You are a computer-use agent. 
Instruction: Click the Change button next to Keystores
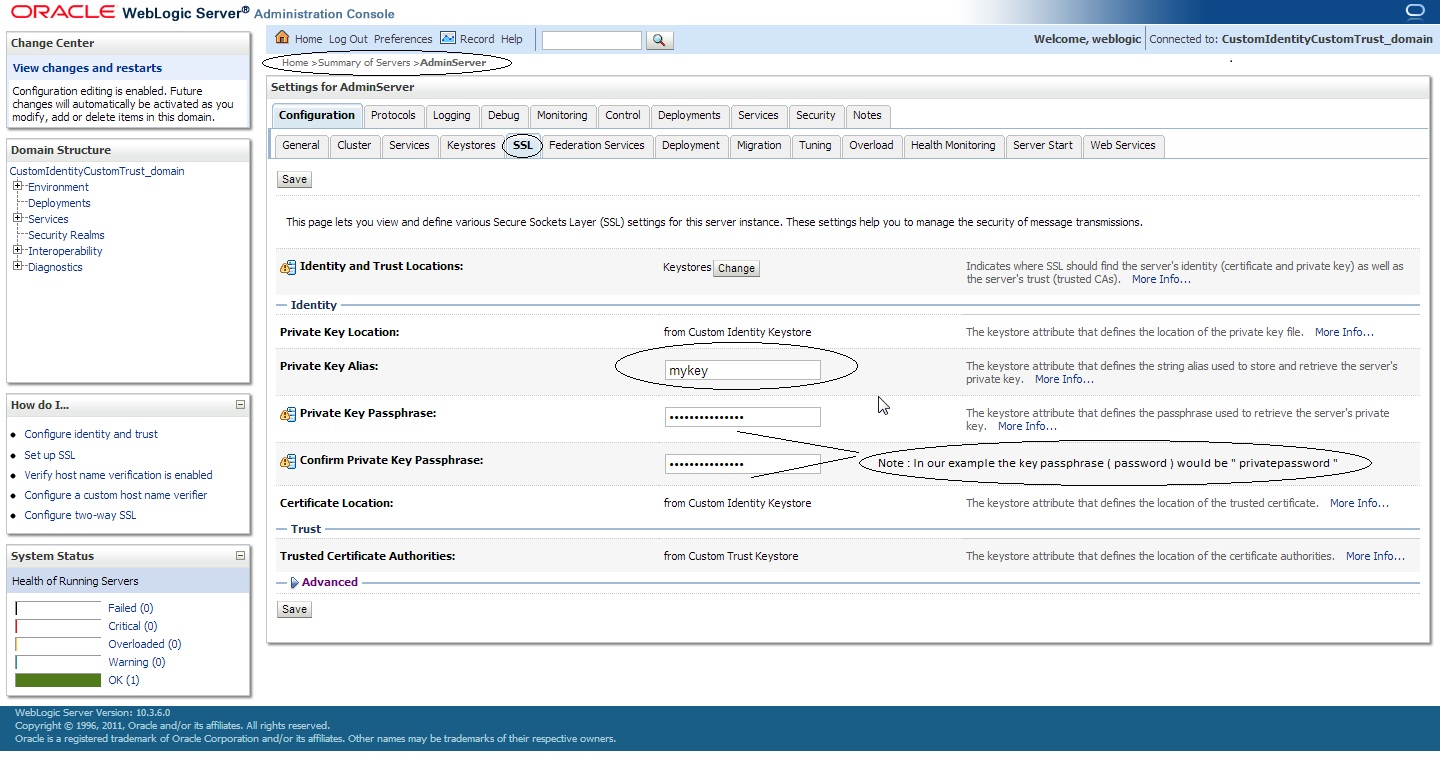[736, 269]
